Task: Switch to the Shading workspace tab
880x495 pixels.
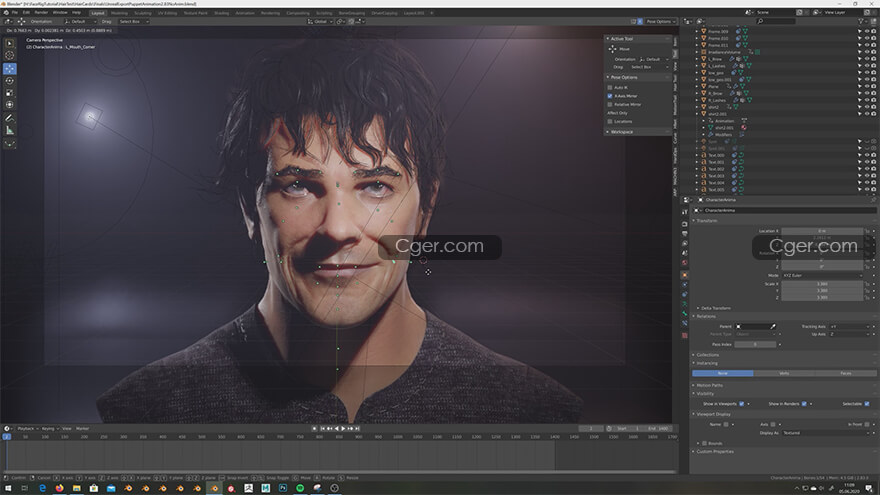Action: coord(221,12)
